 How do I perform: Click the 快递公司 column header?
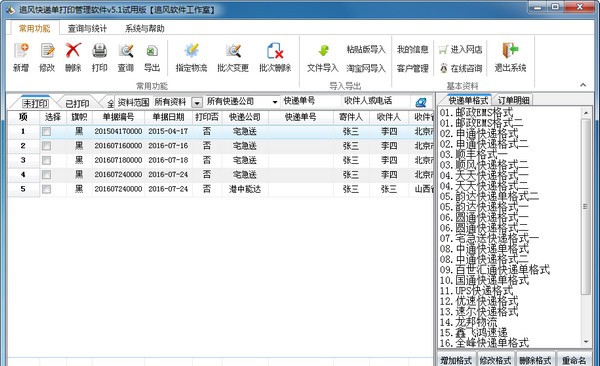245,117
